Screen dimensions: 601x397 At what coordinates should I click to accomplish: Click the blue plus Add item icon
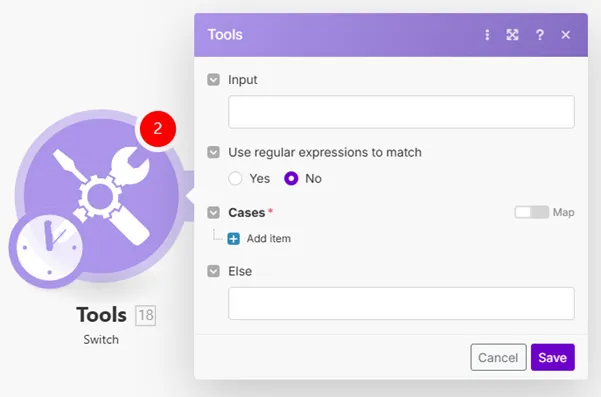(x=233, y=239)
